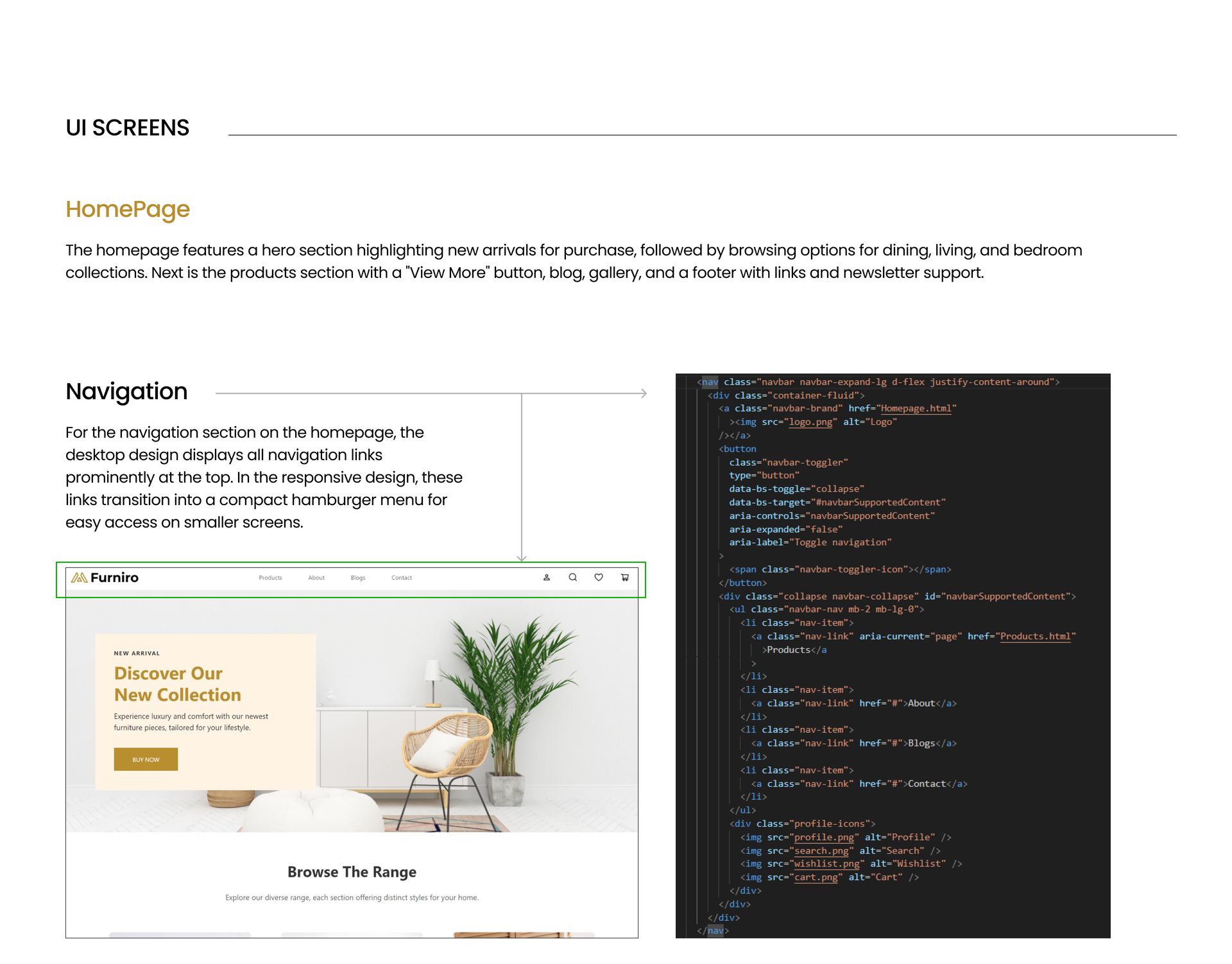Click the Navigation section heading
Image resolution: width=1232 pixels, height=964 pixels.
pos(126,392)
